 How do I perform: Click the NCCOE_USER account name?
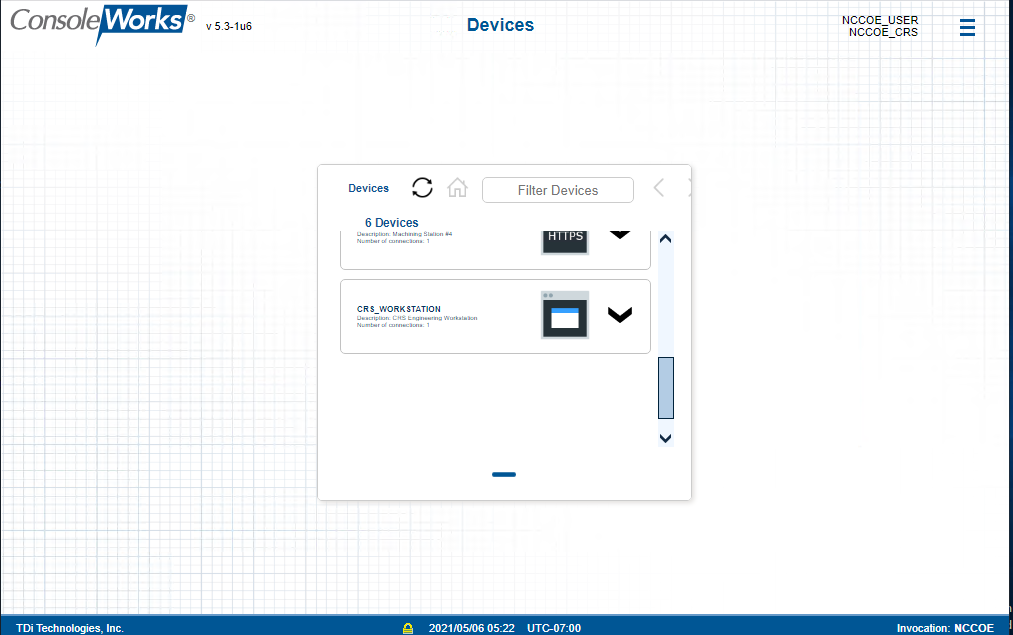[880, 20]
